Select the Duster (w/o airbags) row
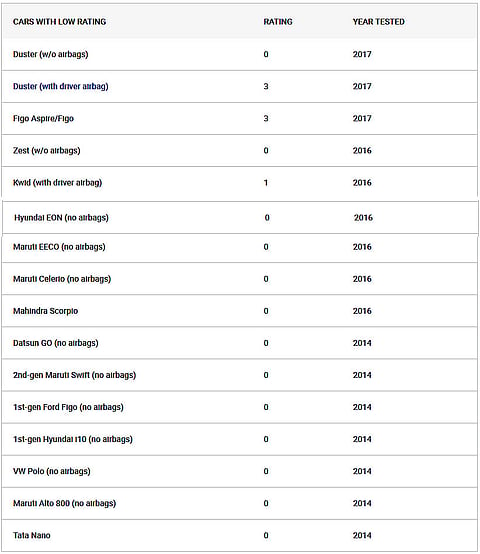The width and height of the screenshot is (480, 554). click(239, 54)
